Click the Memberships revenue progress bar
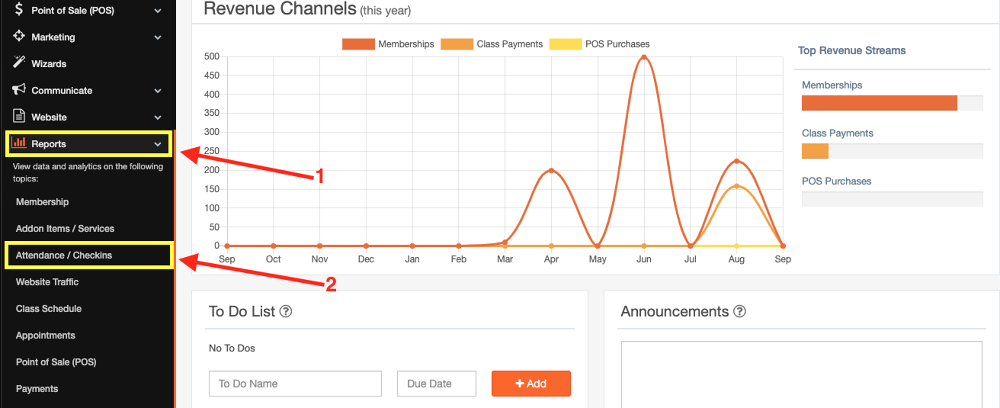Viewport: 1000px width, 408px height. [879, 103]
